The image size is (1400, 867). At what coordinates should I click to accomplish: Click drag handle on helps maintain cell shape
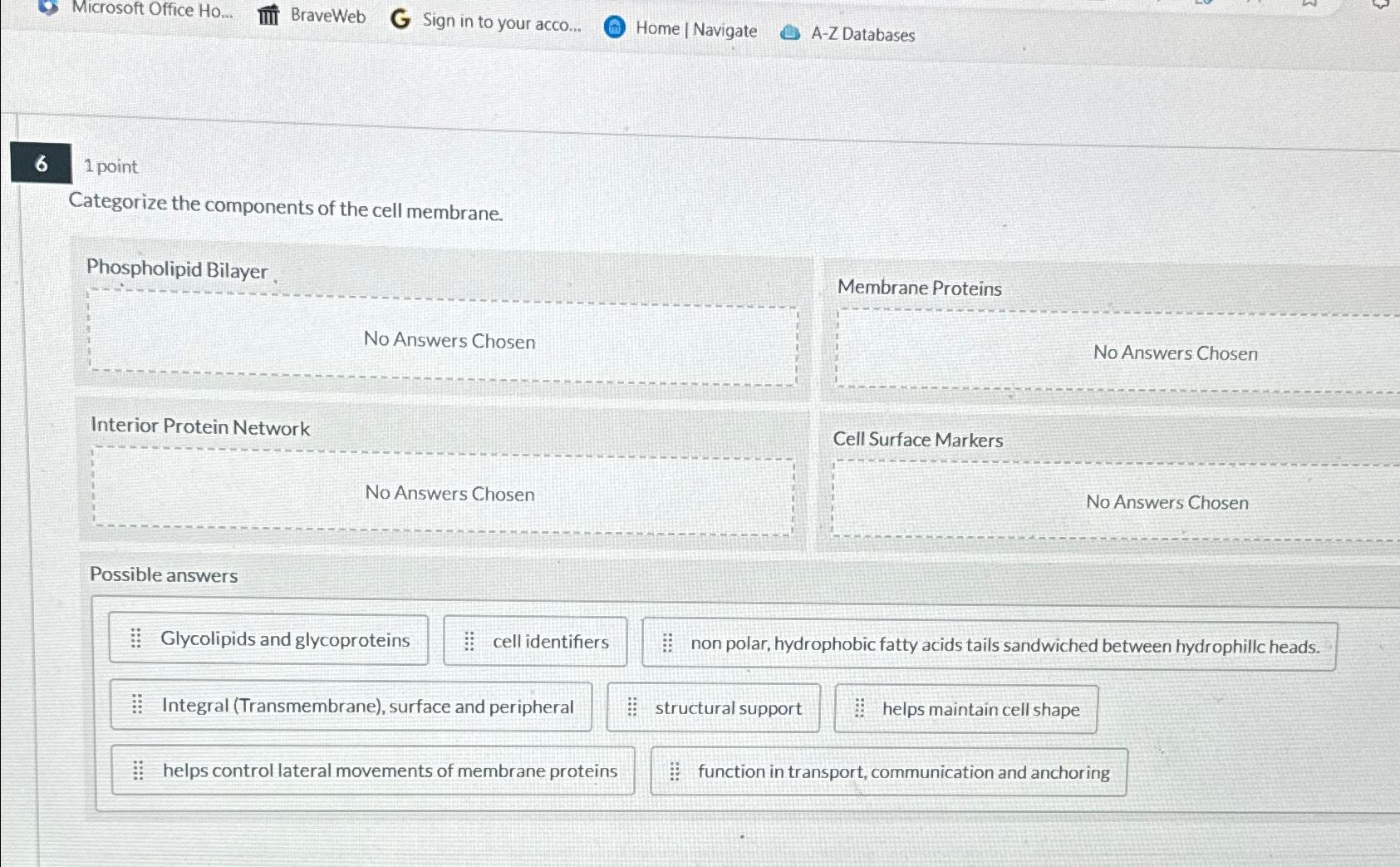[862, 708]
